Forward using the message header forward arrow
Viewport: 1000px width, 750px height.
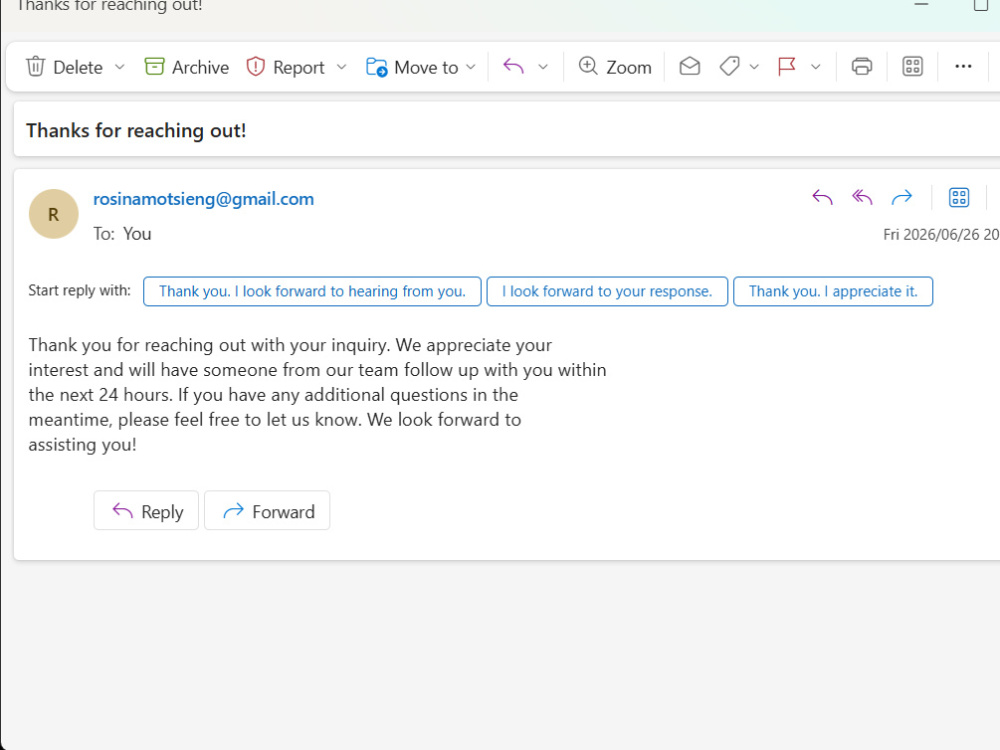(902, 198)
